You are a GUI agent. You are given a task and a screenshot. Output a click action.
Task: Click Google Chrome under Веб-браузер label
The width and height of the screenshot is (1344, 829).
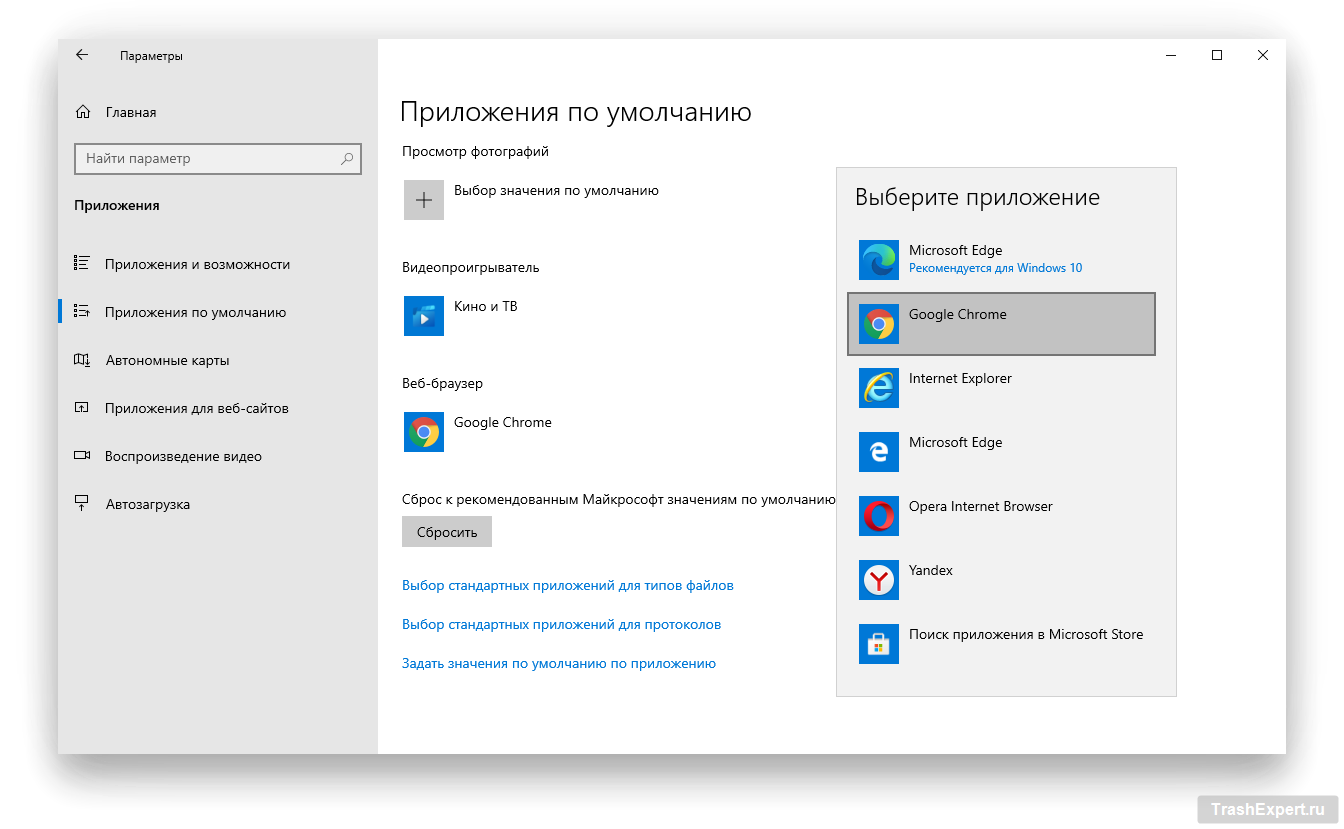(503, 422)
